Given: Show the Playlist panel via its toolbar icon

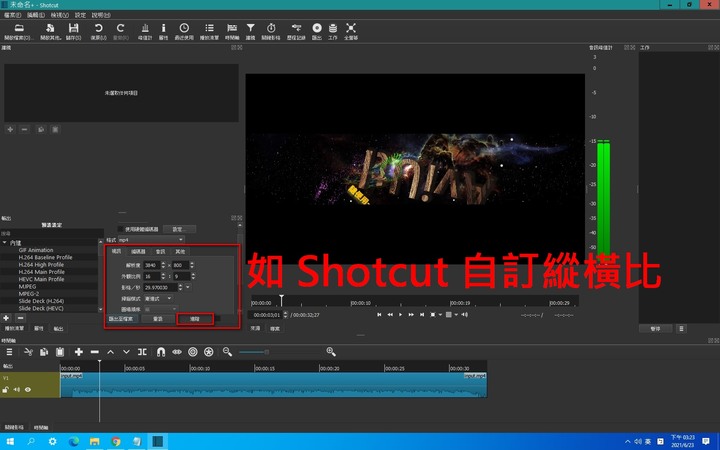Looking at the screenshot, I should pos(209,32).
